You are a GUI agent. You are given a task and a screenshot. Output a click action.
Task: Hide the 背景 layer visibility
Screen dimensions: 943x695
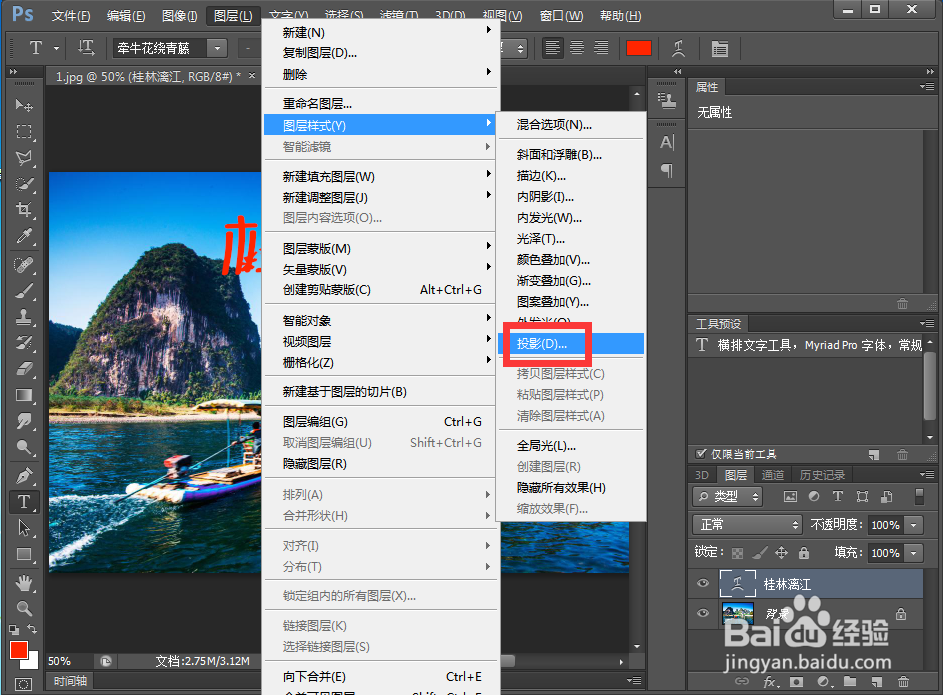702,612
